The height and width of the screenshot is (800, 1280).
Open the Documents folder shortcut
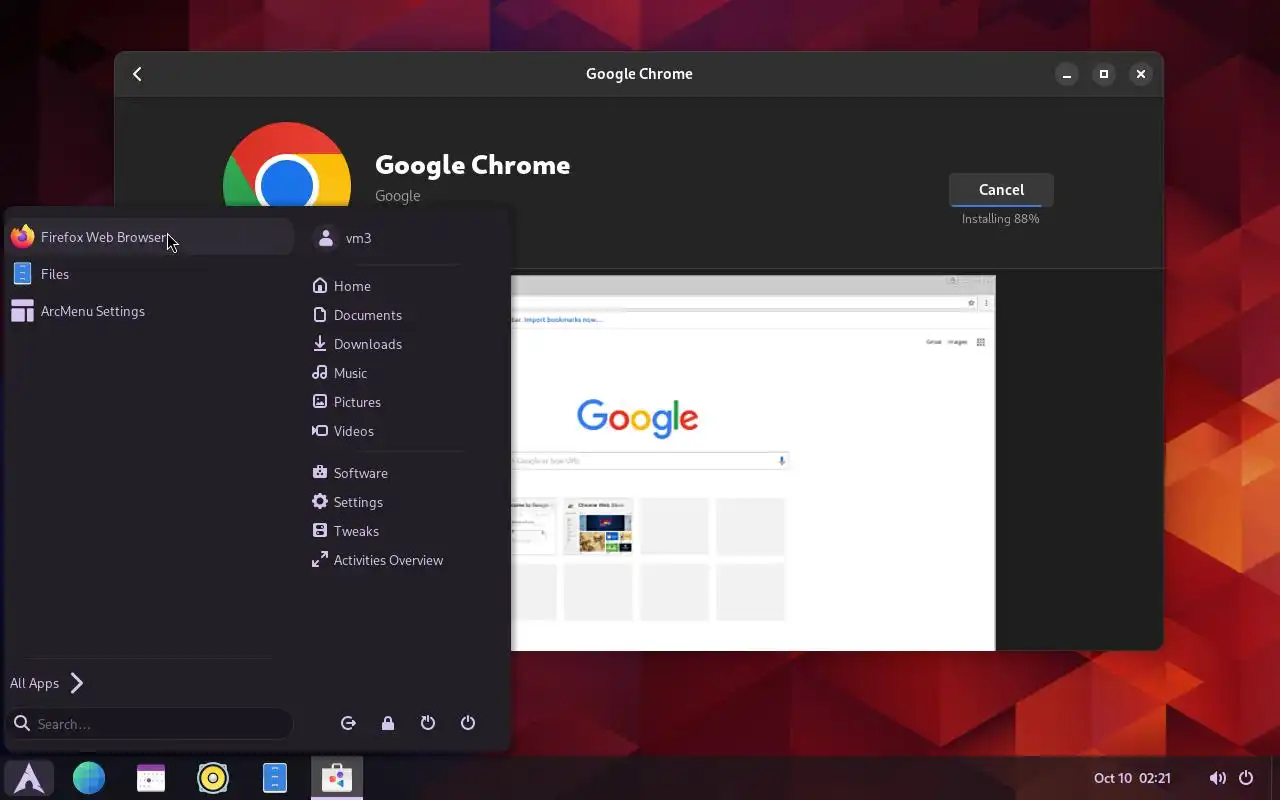click(x=357, y=315)
